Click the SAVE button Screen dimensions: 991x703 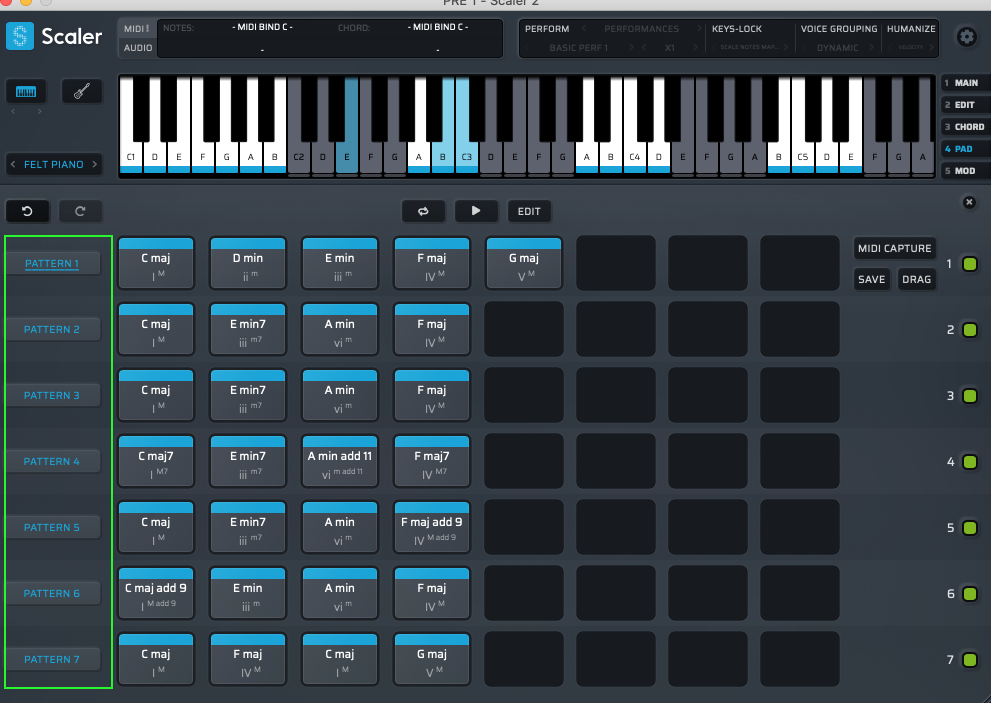(x=872, y=279)
